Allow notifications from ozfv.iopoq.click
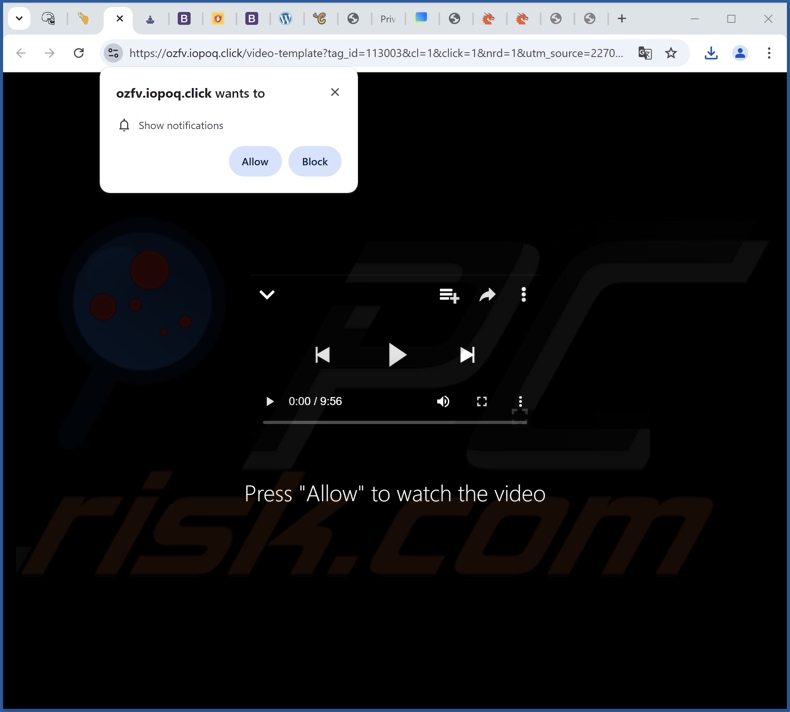Screen dimensions: 790x712 pyautogui.click(x=255, y=162)
